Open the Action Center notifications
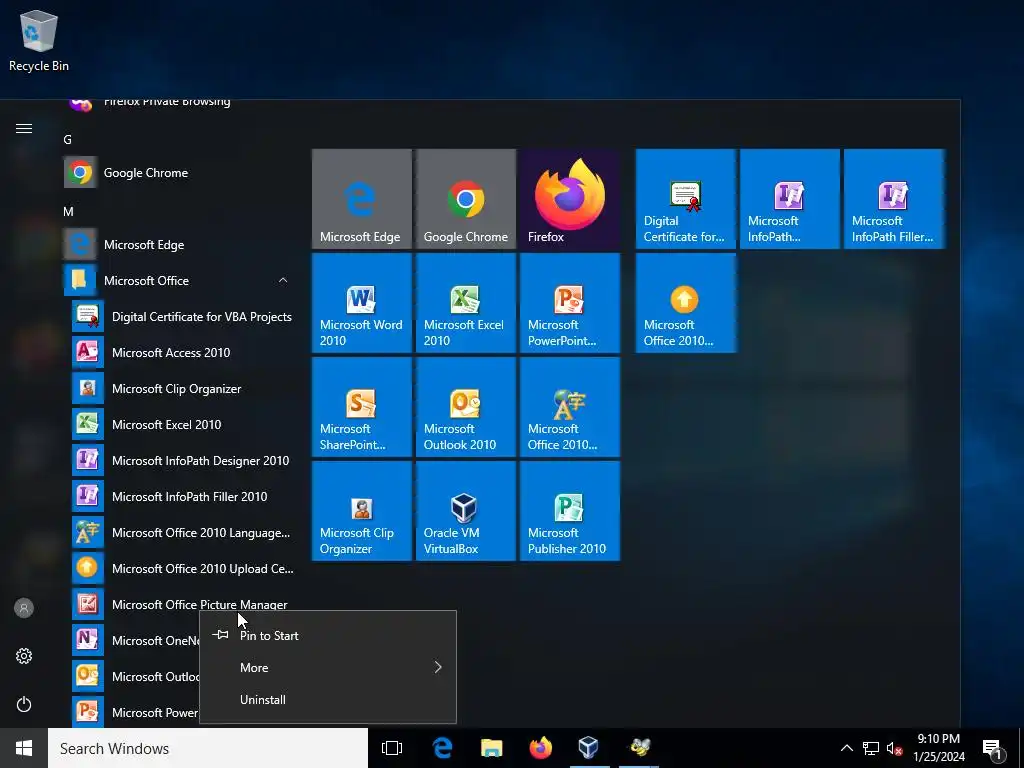This screenshot has height=768, width=1024. (x=993, y=748)
